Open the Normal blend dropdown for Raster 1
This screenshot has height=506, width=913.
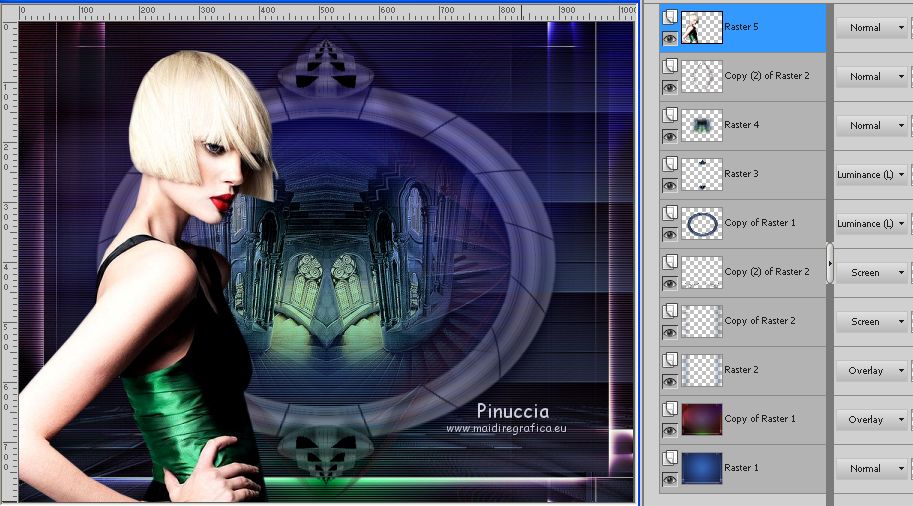(x=873, y=468)
